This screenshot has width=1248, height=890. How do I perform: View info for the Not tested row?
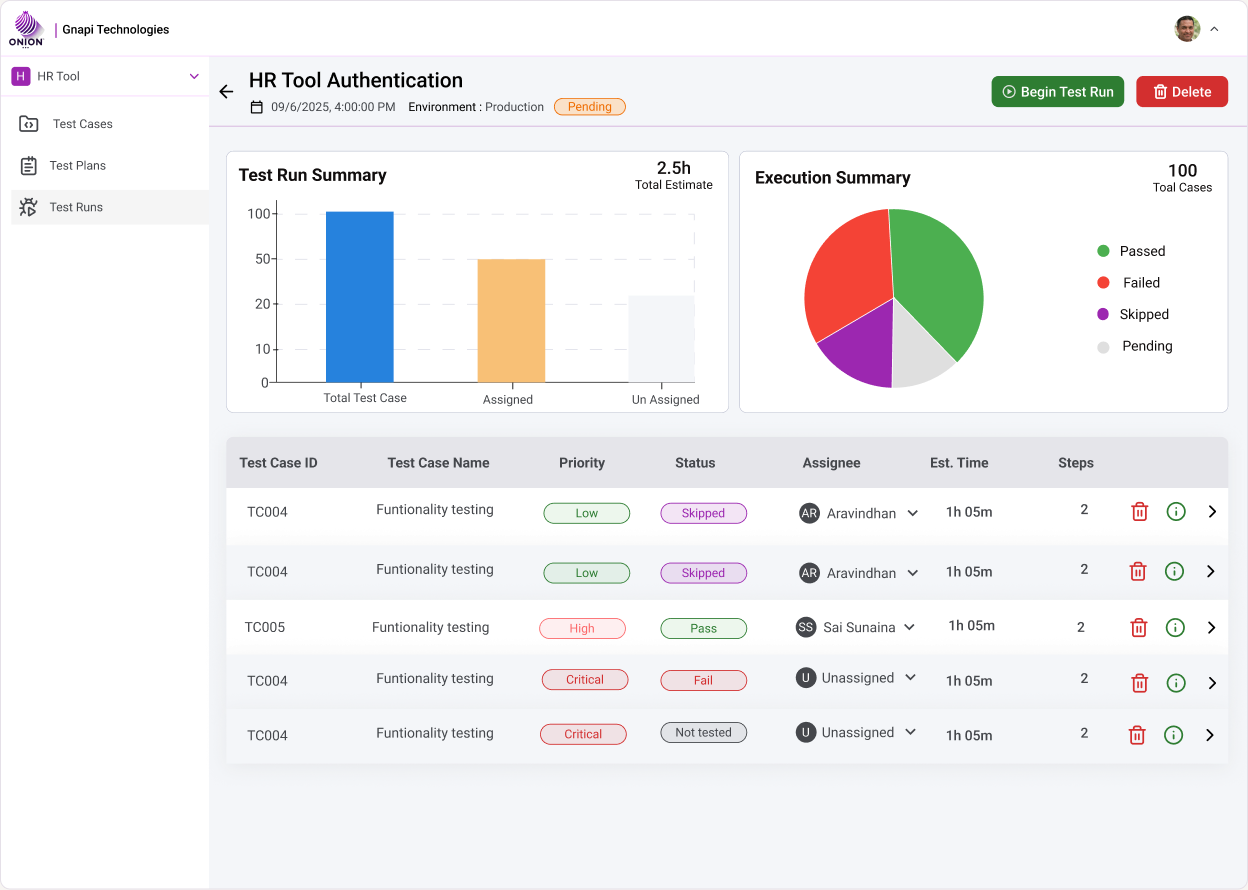click(x=1174, y=735)
